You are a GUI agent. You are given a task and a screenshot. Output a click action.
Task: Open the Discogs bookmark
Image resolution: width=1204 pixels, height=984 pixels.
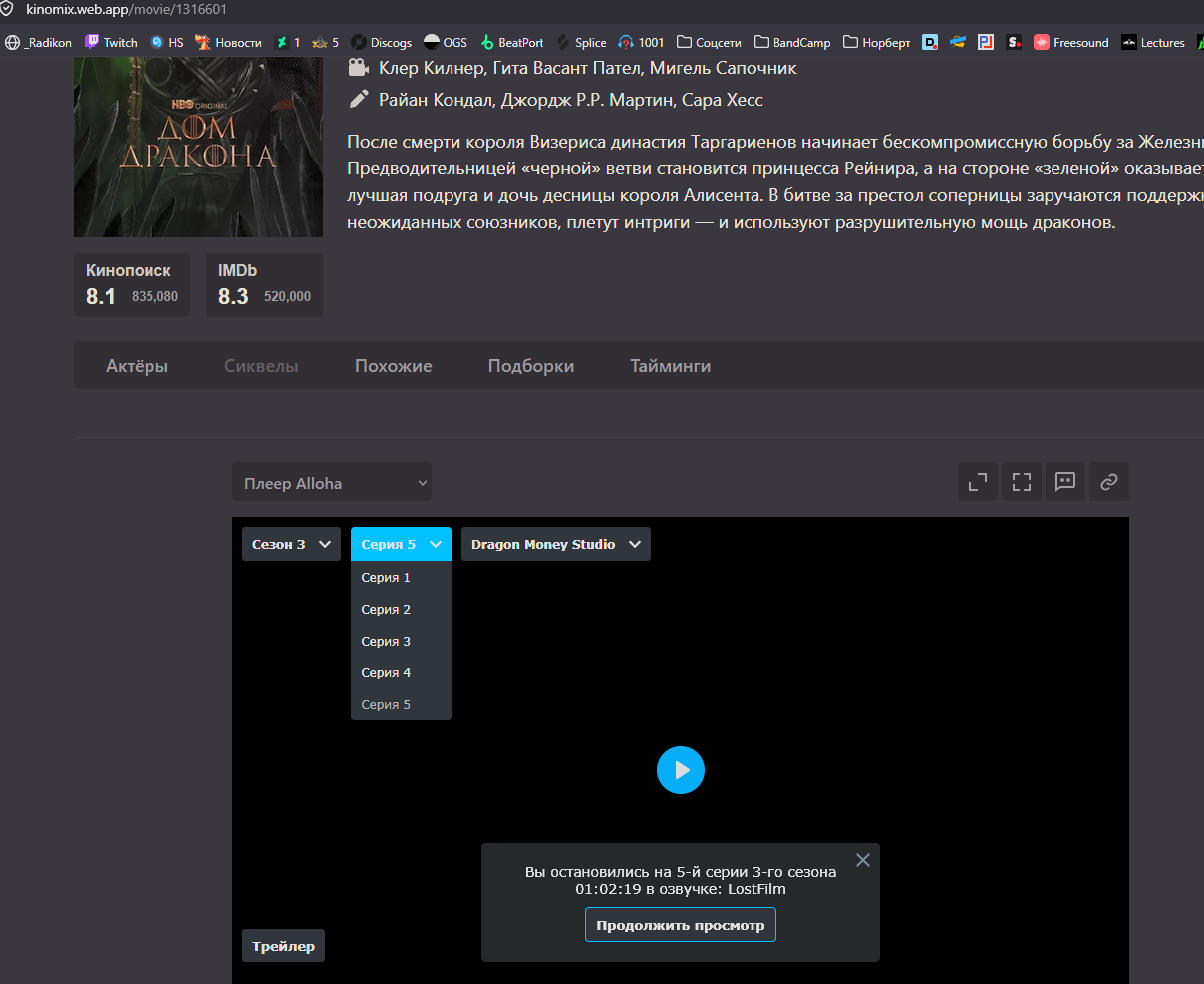tap(381, 42)
